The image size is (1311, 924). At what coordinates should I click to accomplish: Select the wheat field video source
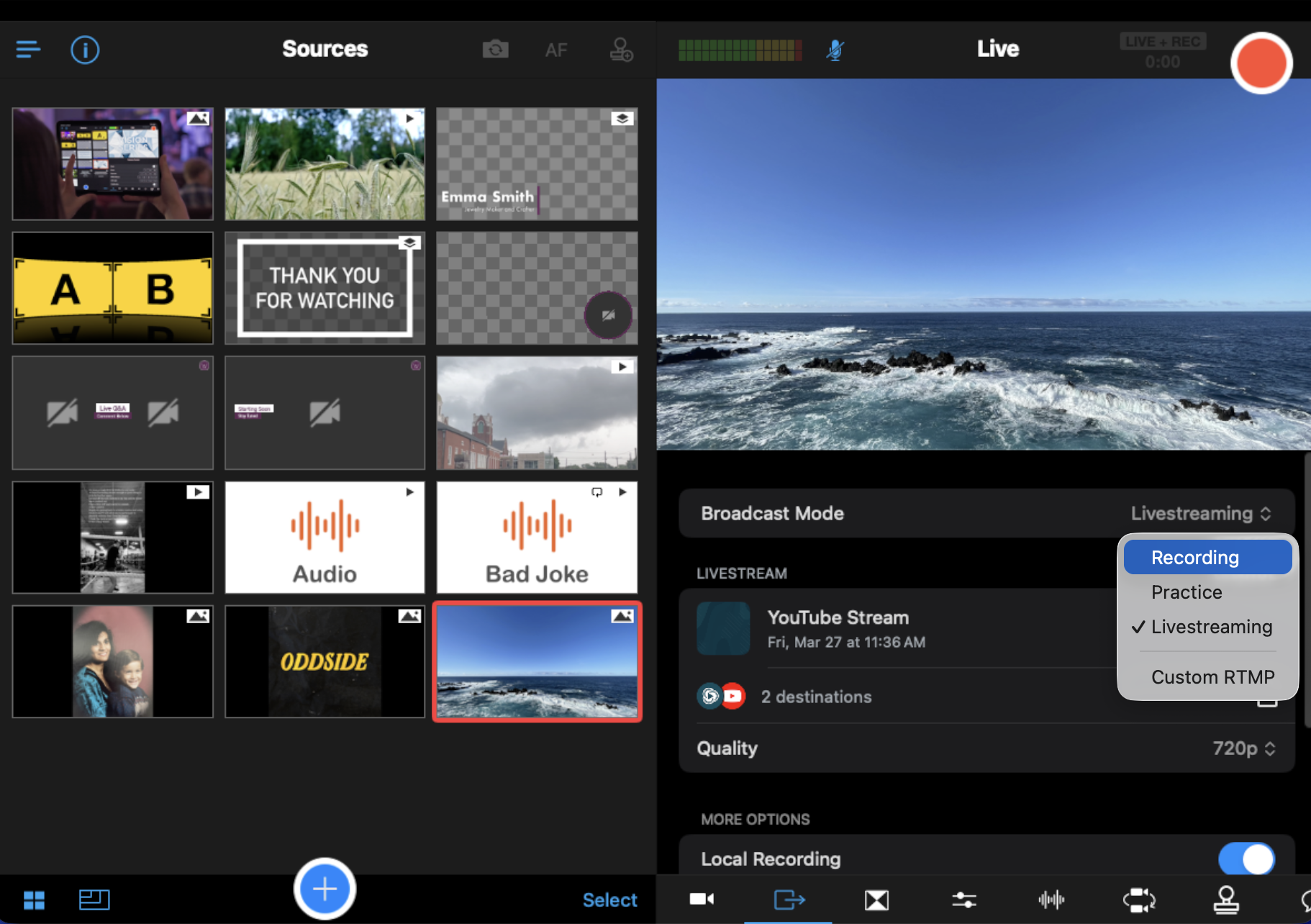[x=325, y=164]
